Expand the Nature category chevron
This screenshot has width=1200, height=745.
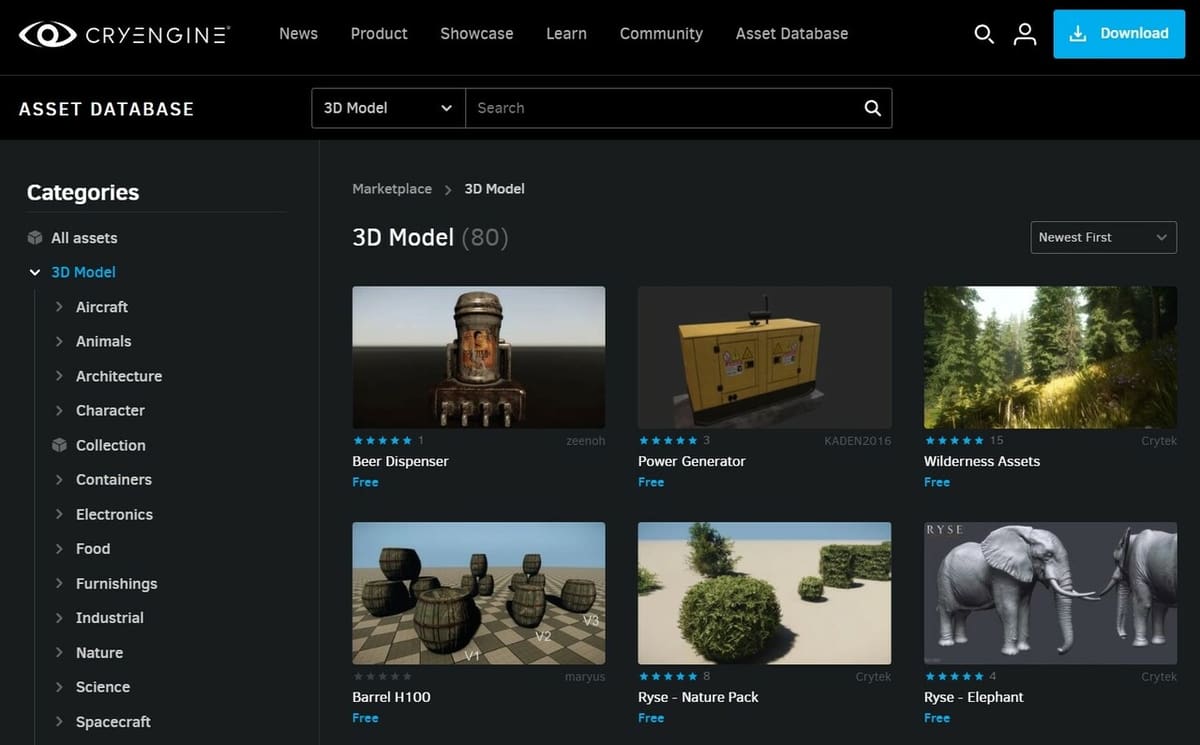point(59,653)
